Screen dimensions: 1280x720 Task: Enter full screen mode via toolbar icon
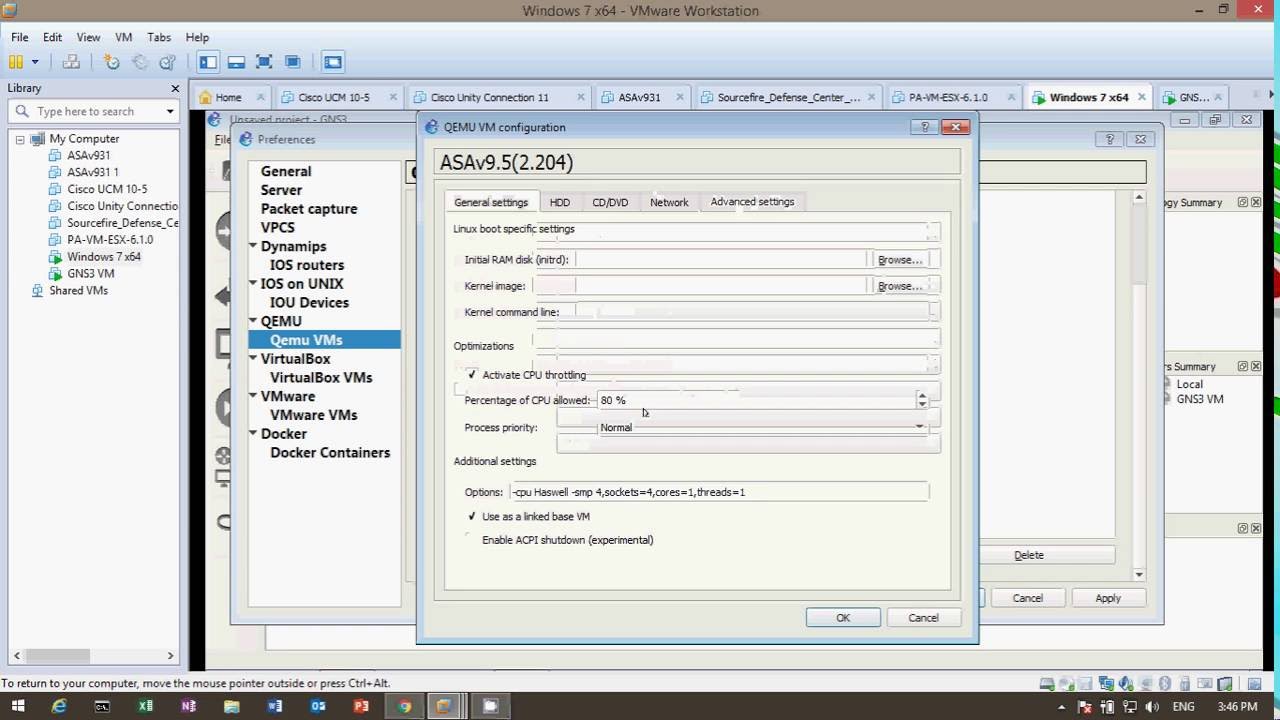tap(264, 62)
